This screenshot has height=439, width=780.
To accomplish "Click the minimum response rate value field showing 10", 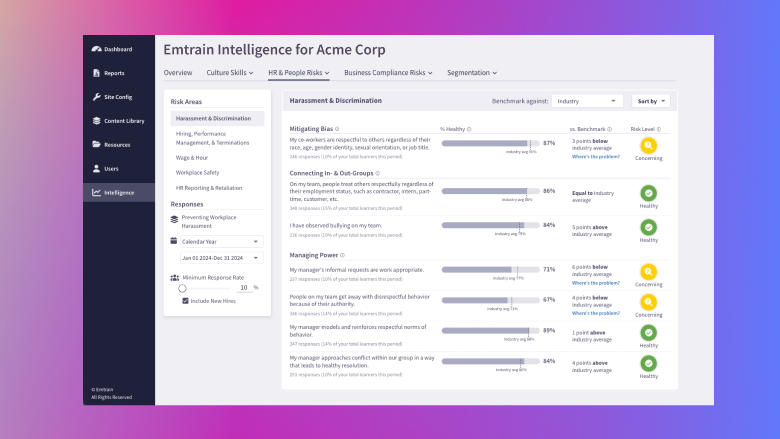I will (244, 287).
